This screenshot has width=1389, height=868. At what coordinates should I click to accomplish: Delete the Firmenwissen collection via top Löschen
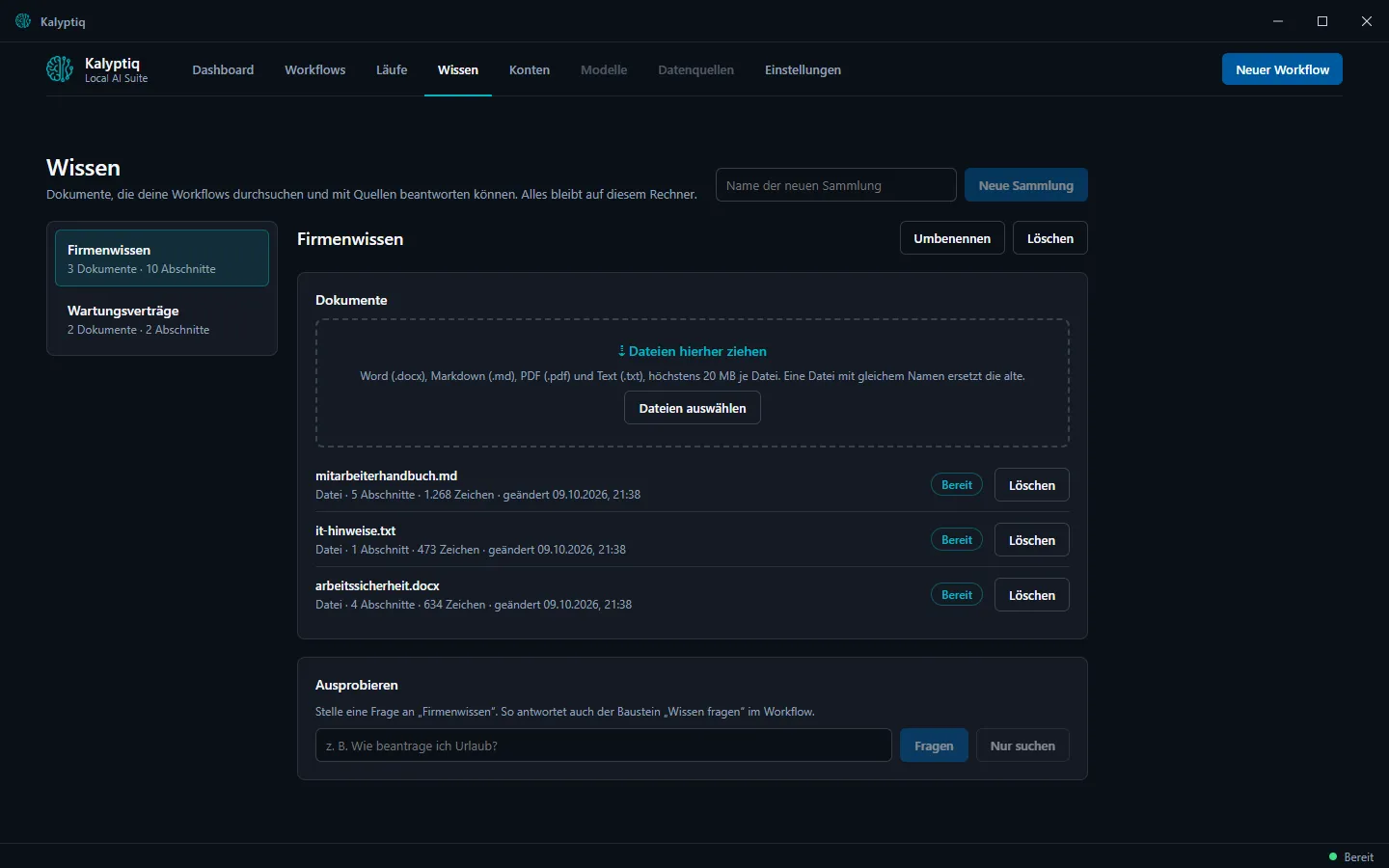click(1050, 238)
